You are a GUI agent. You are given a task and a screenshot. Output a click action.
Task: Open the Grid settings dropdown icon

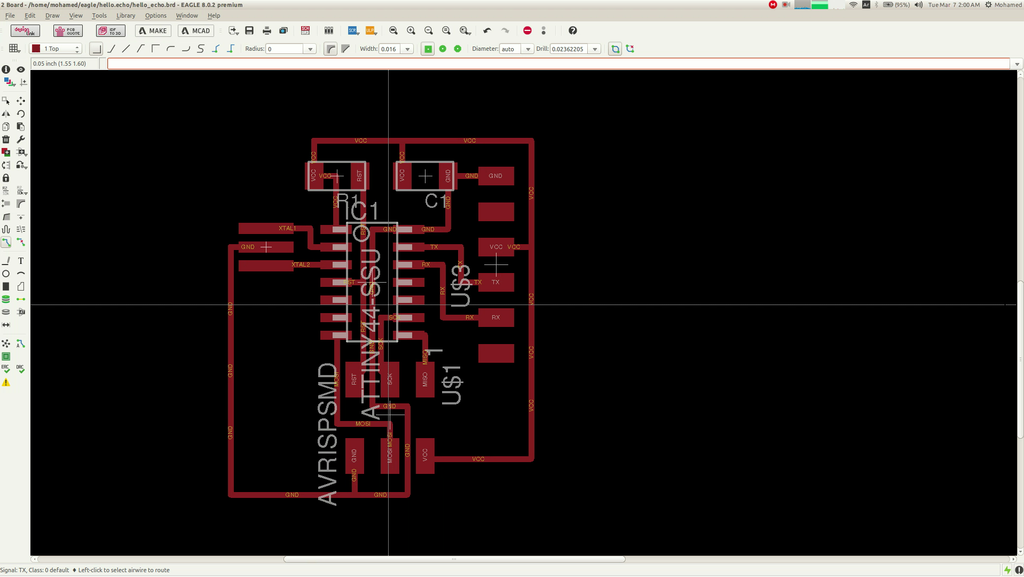pos(14,49)
